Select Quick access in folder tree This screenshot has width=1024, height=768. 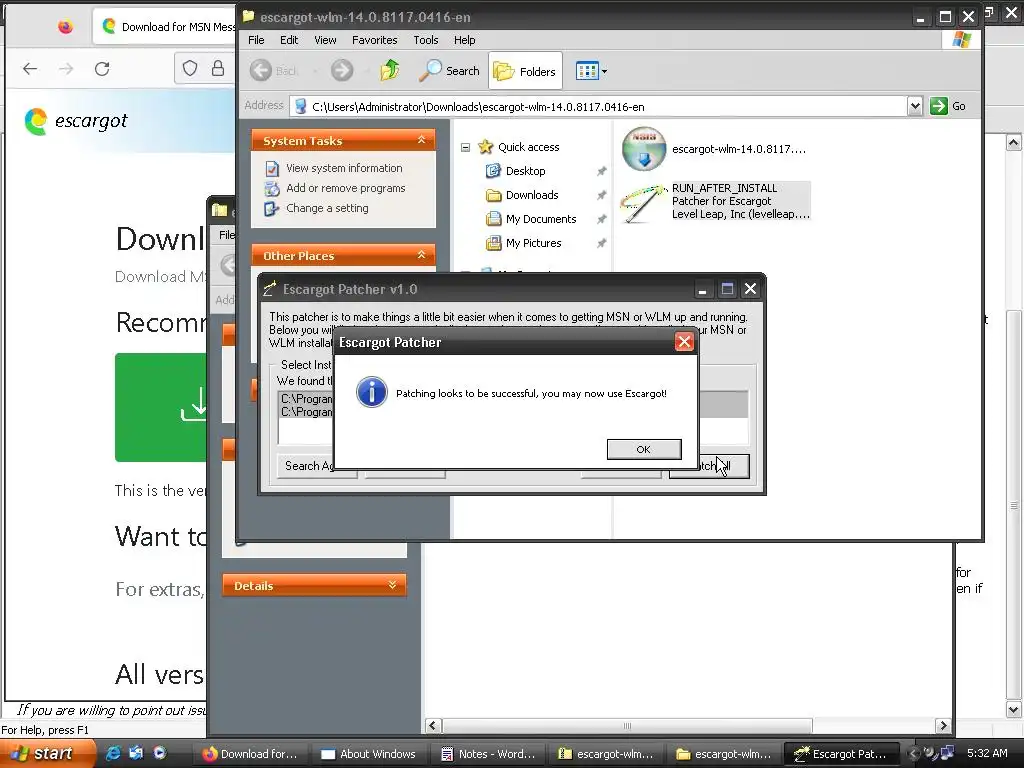[x=528, y=147]
